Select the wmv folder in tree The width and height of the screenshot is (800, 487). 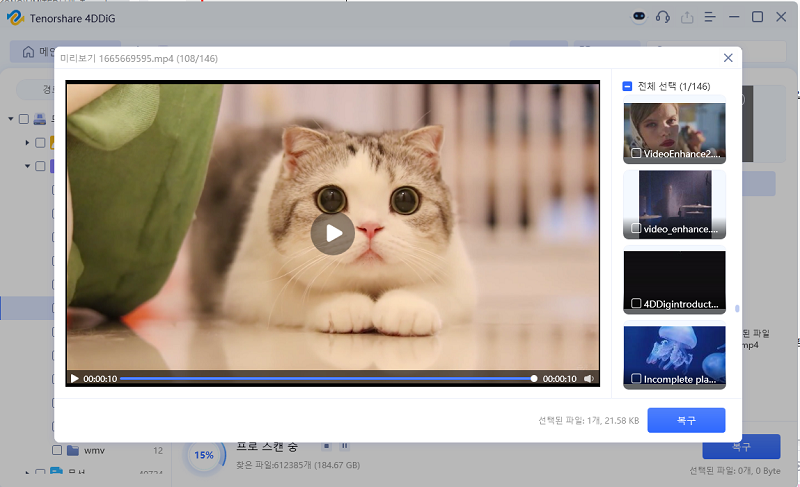pyautogui.click(x=94, y=450)
